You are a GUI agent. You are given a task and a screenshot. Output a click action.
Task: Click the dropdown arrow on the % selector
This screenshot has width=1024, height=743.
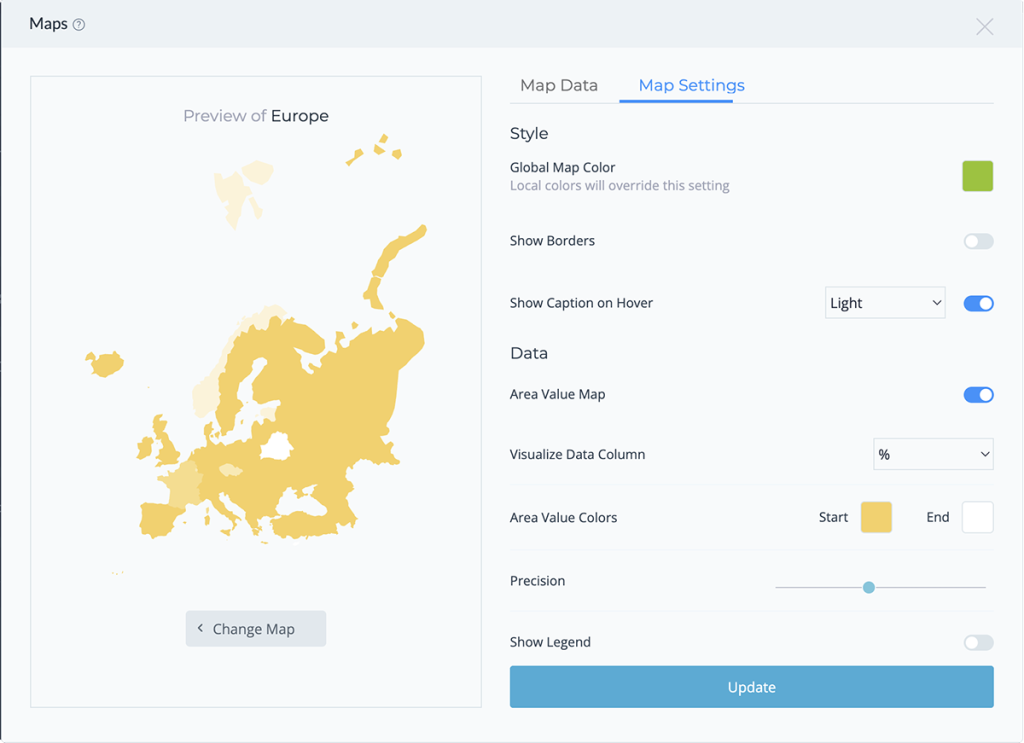[x=986, y=454]
